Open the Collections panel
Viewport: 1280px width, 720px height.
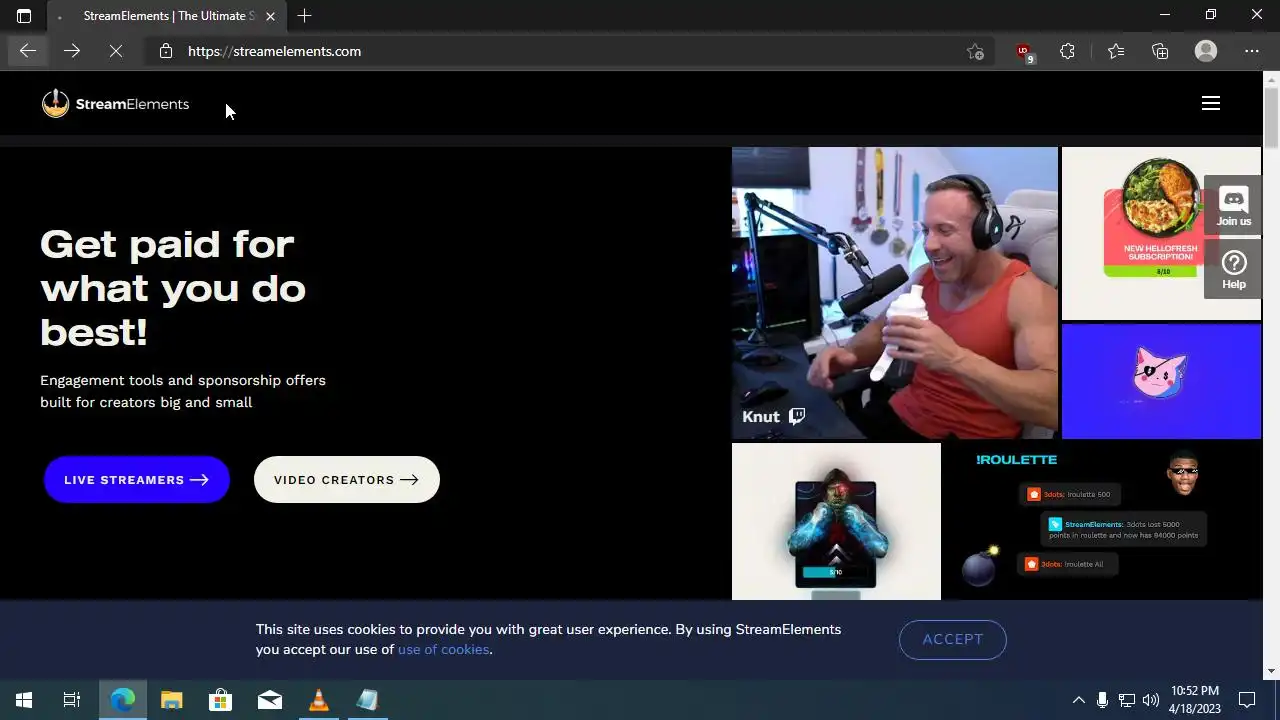click(x=1160, y=51)
